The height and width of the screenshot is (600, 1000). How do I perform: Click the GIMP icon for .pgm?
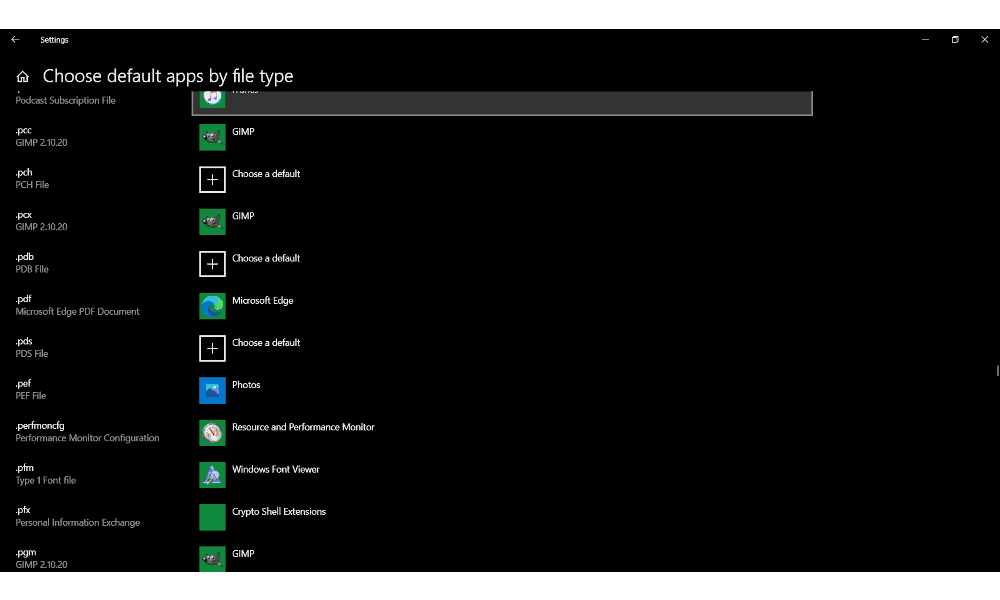pos(212,559)
